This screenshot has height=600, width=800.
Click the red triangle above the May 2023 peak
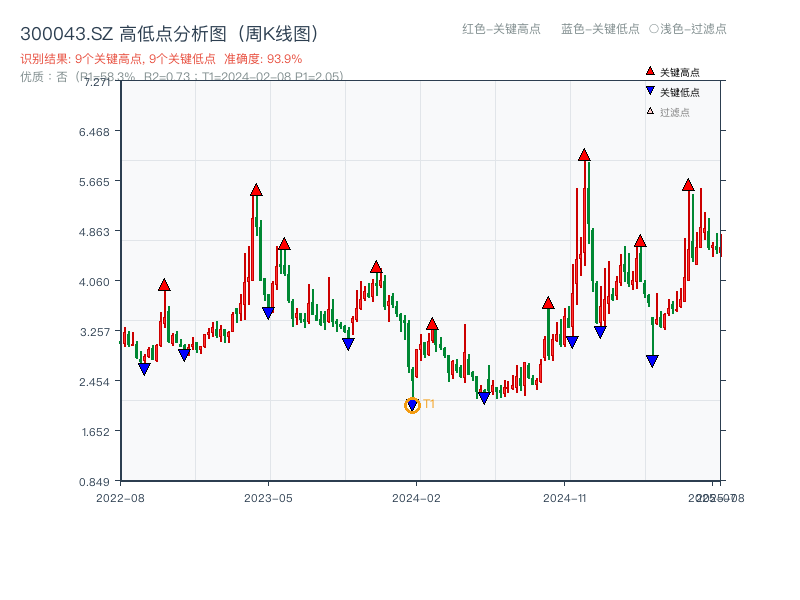(x=255, y=188)
